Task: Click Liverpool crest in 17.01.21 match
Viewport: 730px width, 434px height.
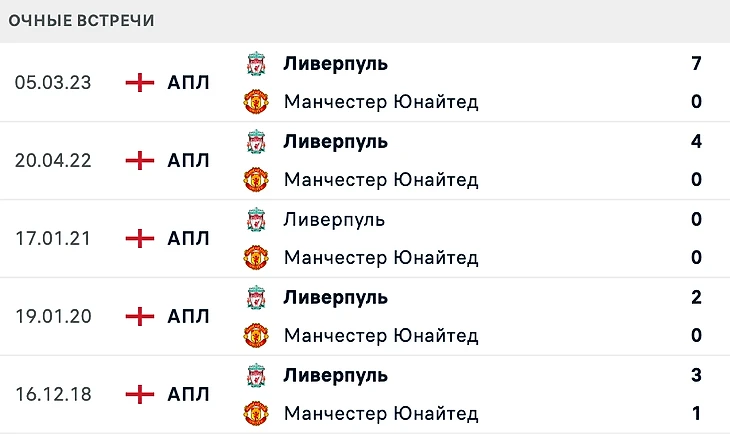Action: click(x=256, y=219)
